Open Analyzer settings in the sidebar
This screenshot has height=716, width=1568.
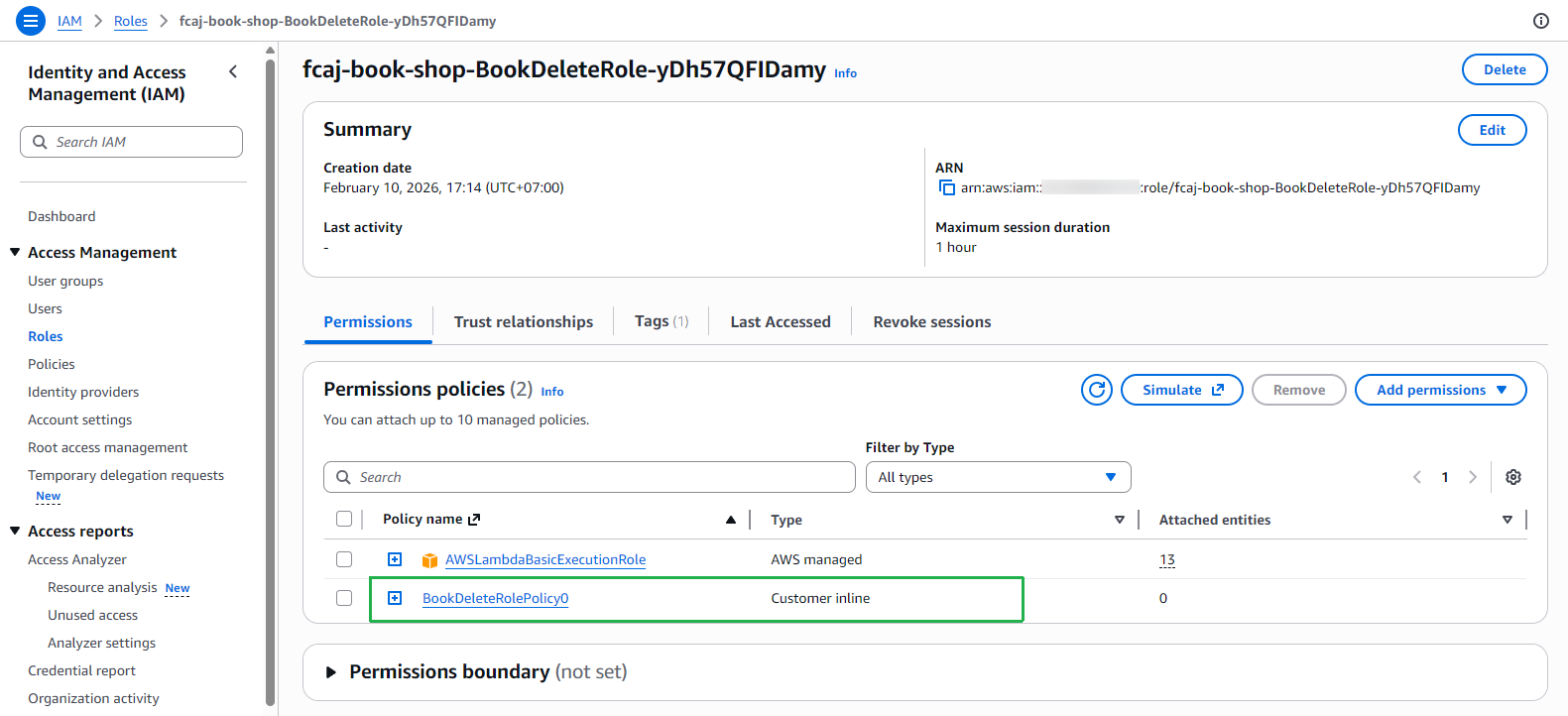[x=102, y=643]
